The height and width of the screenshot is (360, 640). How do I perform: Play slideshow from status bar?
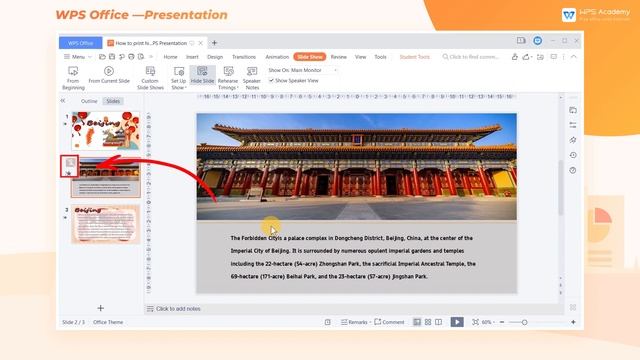[x=457, y=322]
